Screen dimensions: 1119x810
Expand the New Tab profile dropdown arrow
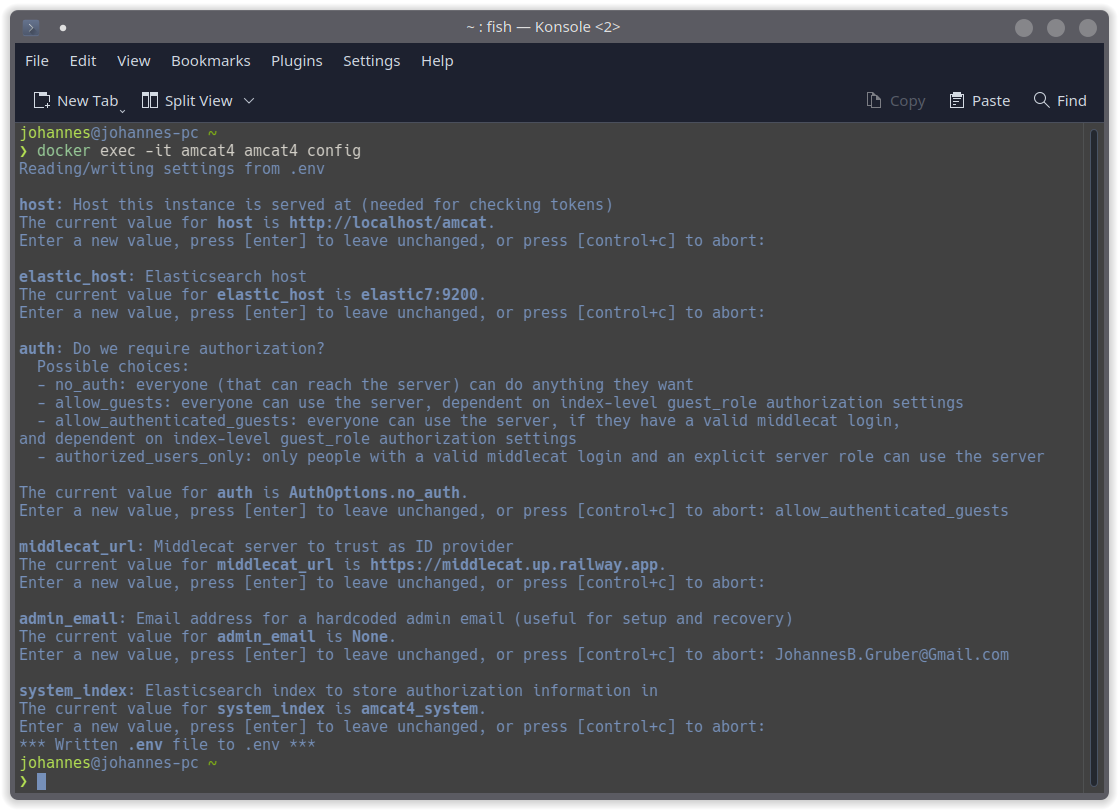tap(122, 108)
